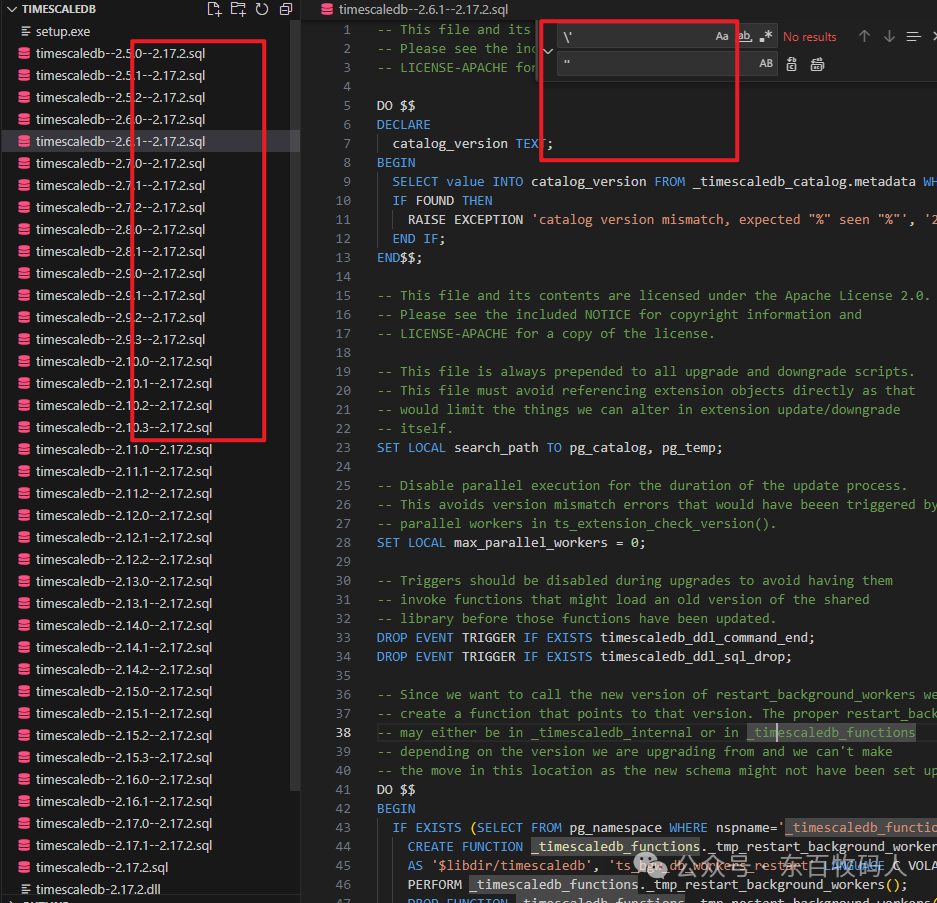The image size is (937, 903).
Task: Click the New Folder icon in Explorer
Action: click(x=238, y=9)
